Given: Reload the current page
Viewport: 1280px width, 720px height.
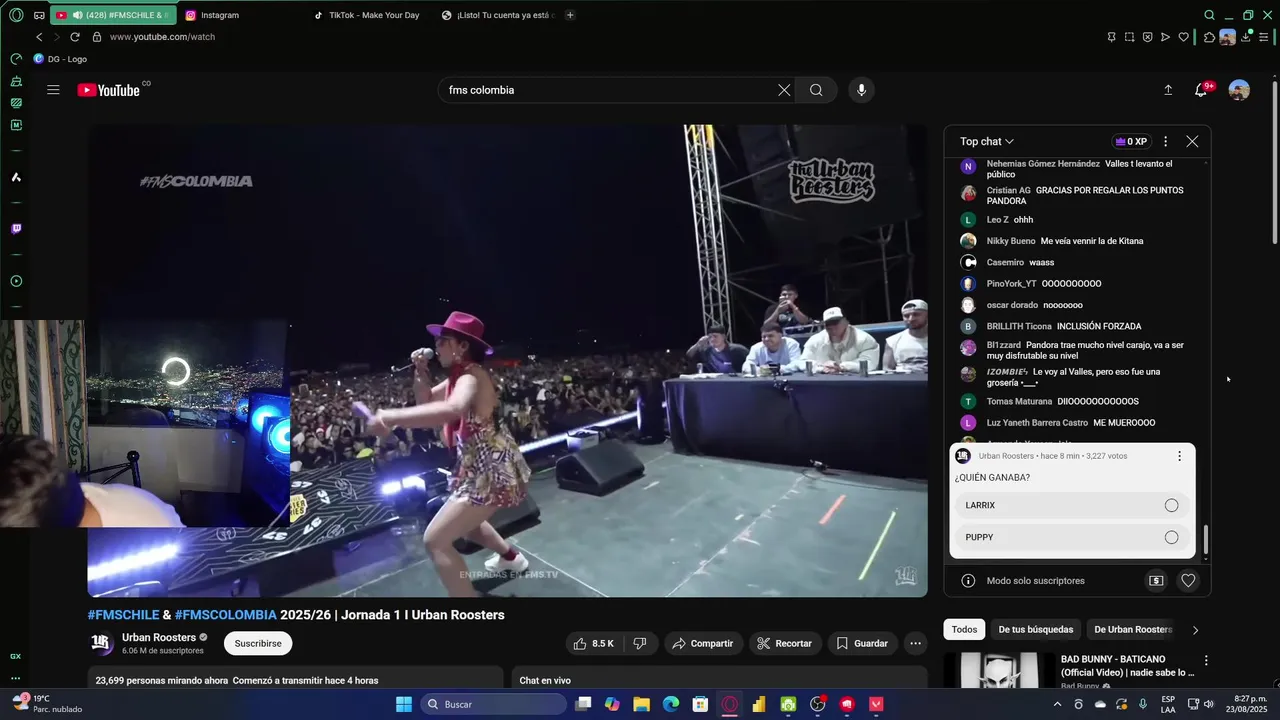Looking at the screenshot, I should [74, 37].
